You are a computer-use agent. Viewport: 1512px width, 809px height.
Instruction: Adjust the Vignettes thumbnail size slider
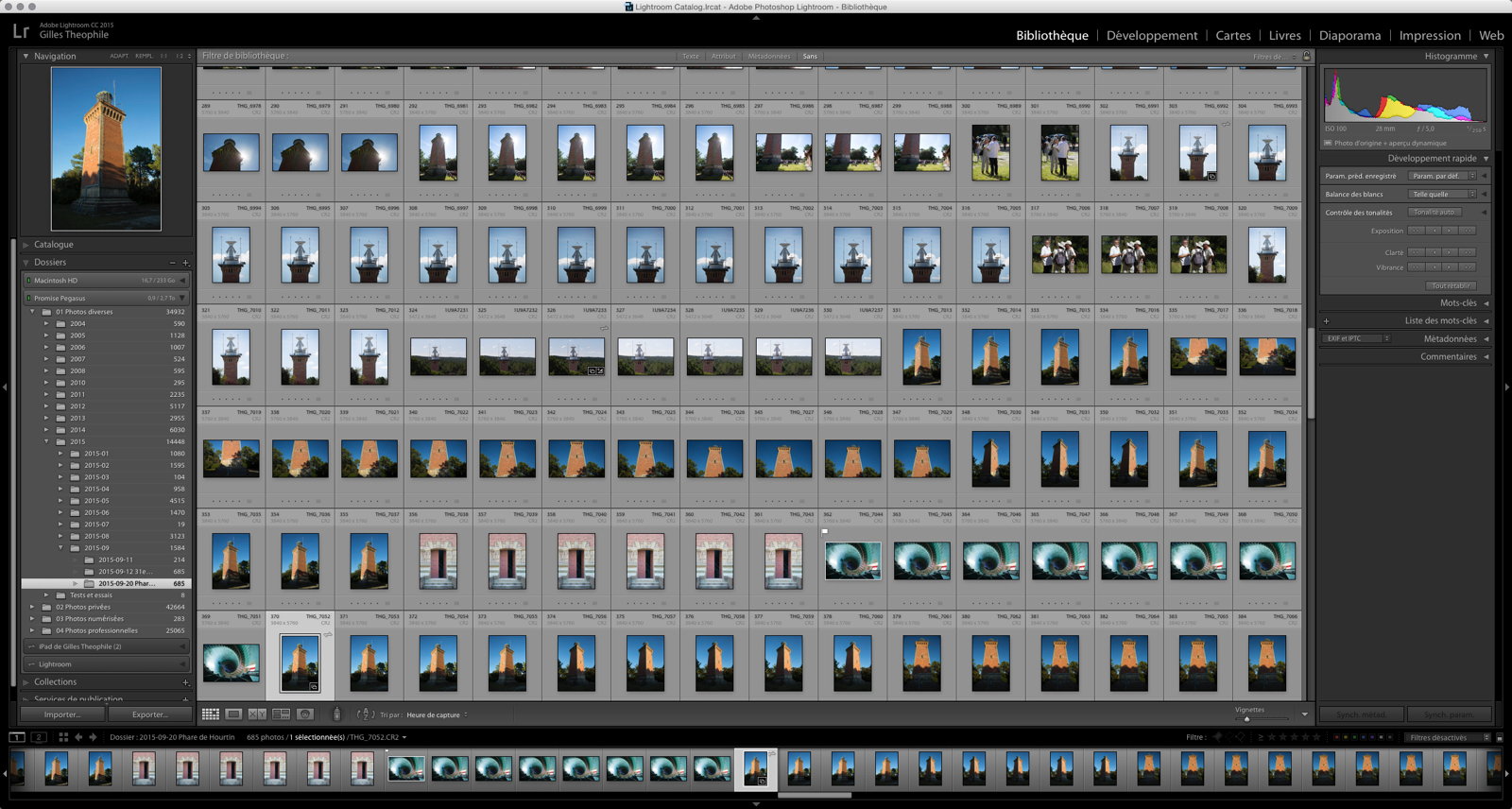pyautogui.click(x=1247, y=719)
